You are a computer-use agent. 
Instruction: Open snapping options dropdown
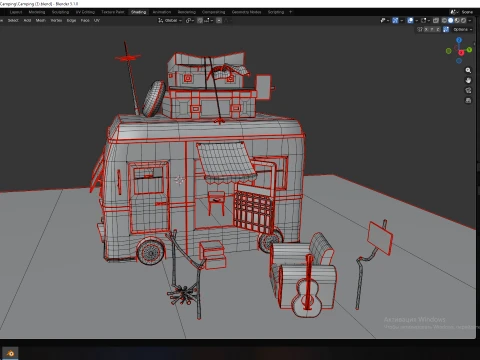point(209,21)
